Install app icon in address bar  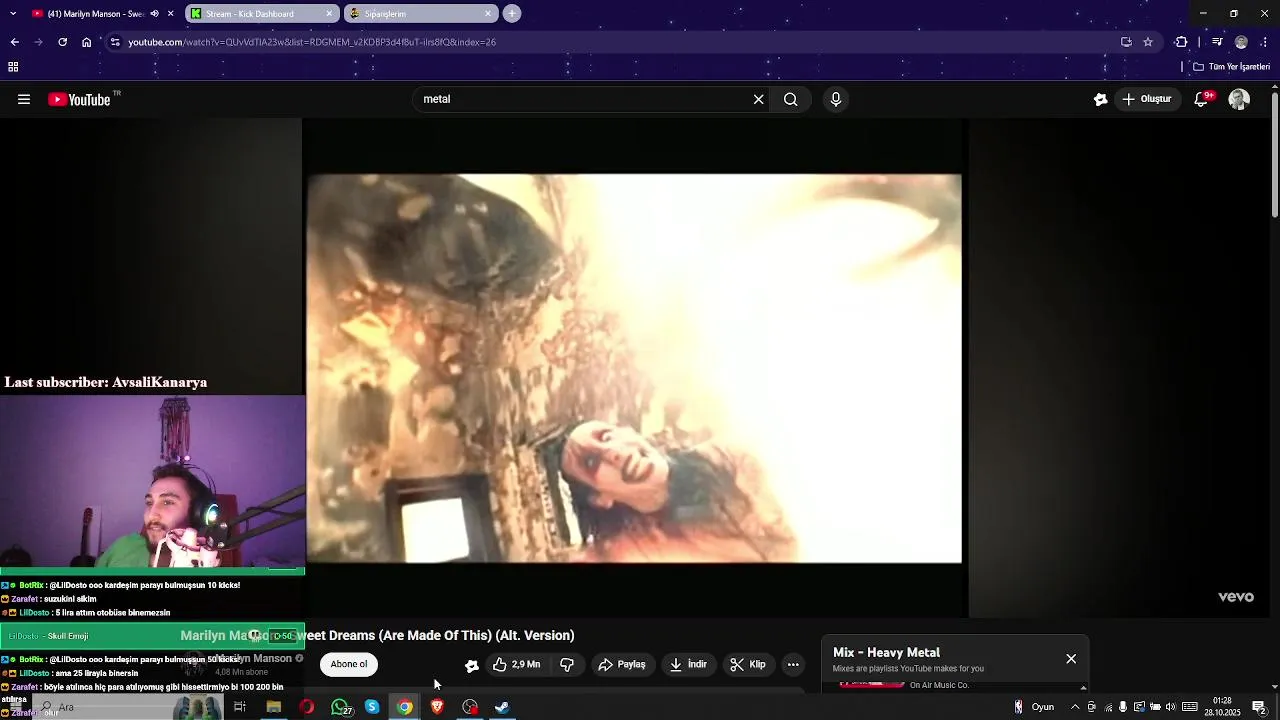point(1126,42)
